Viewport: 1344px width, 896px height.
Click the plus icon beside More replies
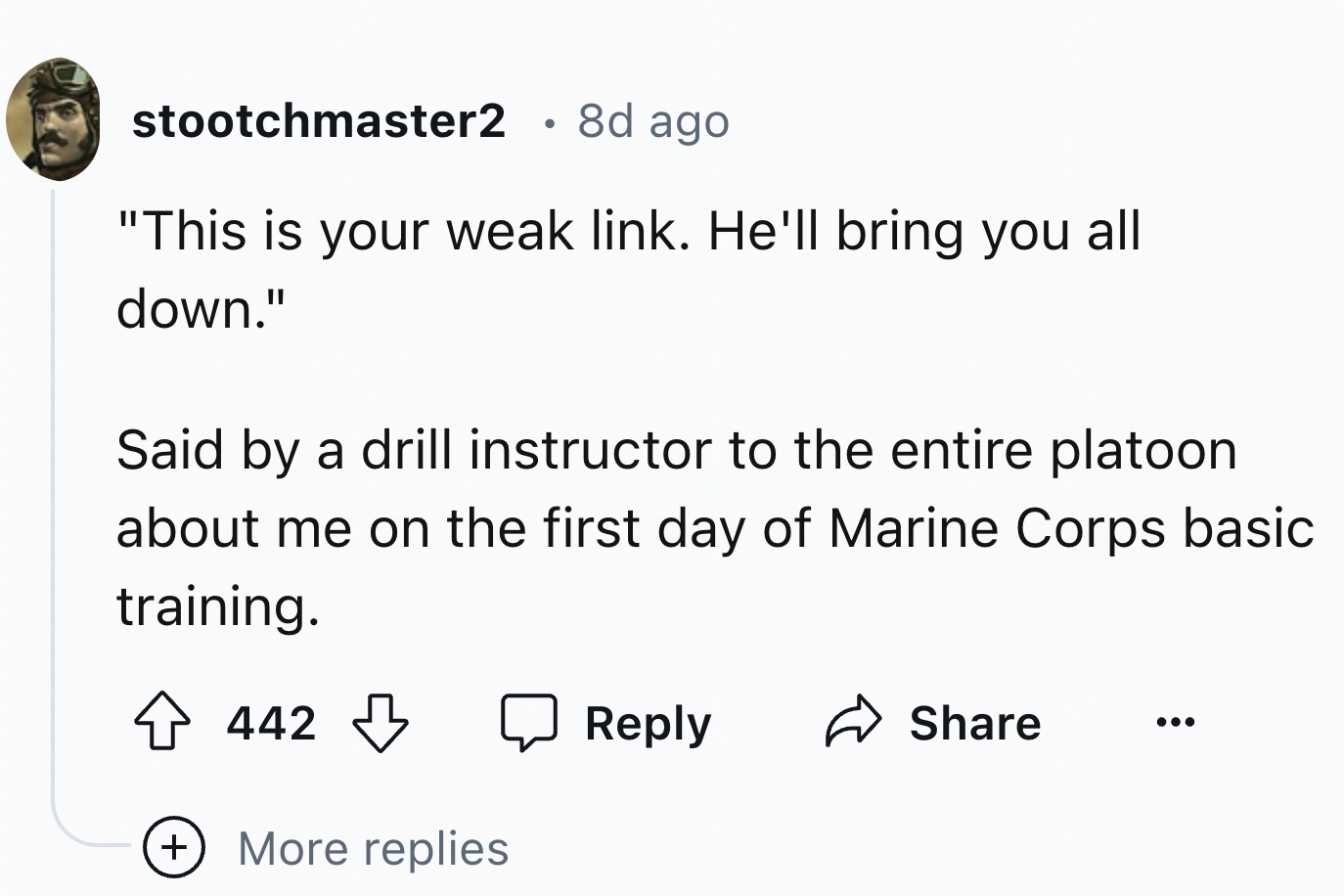tap(174, 847)
